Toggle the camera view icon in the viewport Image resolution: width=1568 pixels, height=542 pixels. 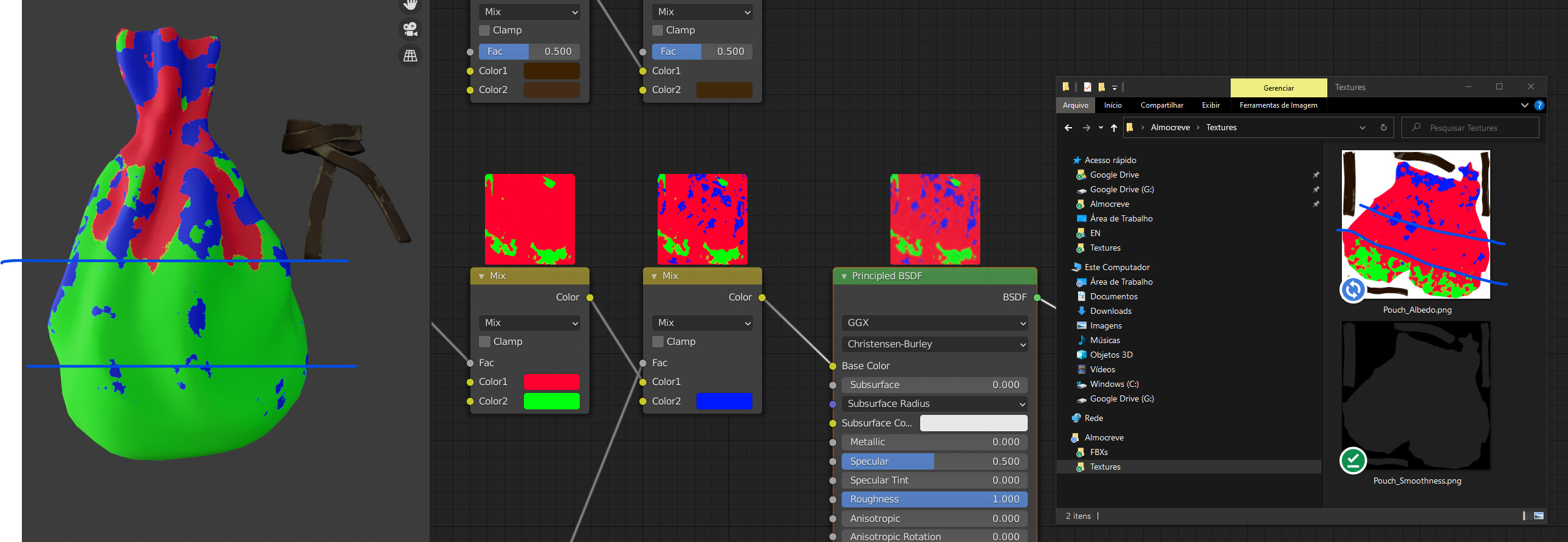(410, 29)
